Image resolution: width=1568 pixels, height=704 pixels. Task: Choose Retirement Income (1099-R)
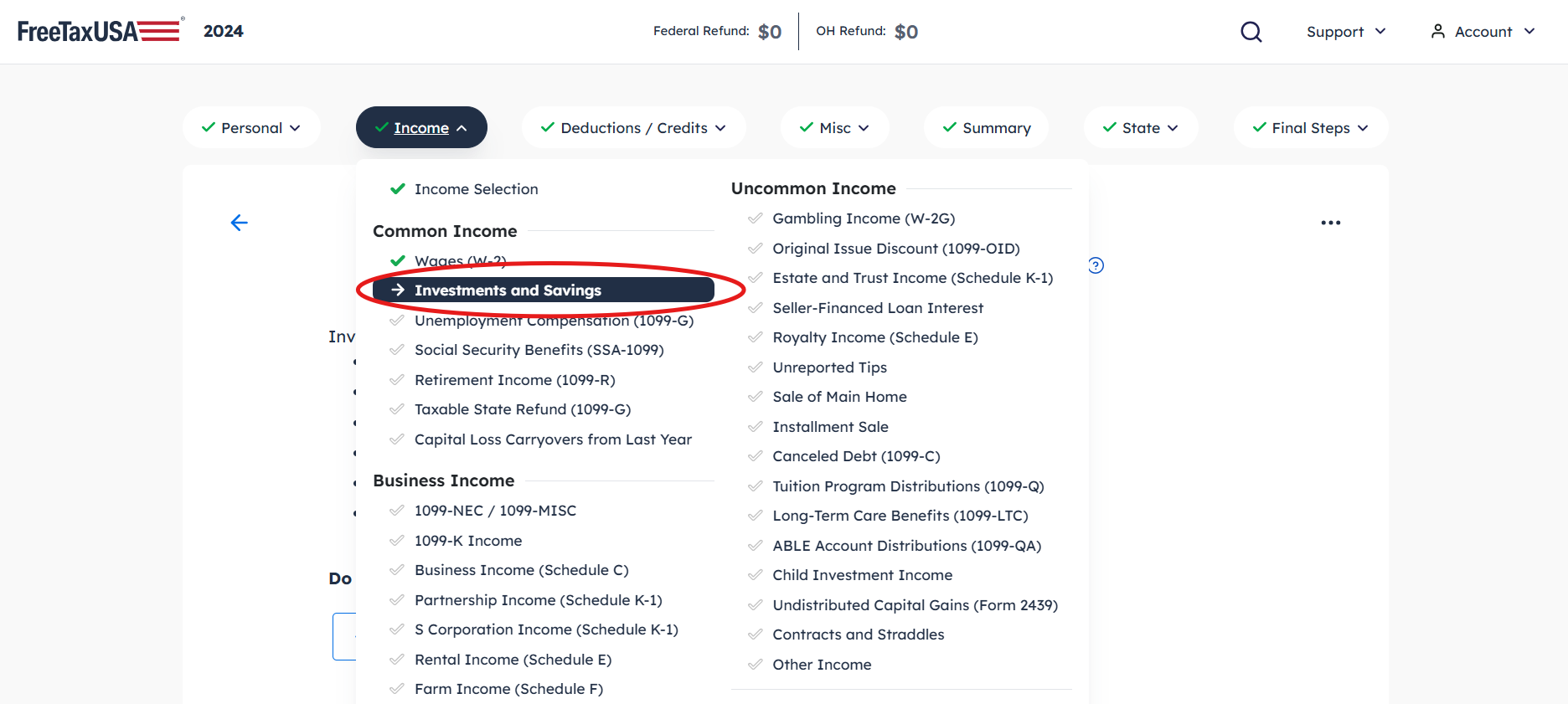pos(514,380)
